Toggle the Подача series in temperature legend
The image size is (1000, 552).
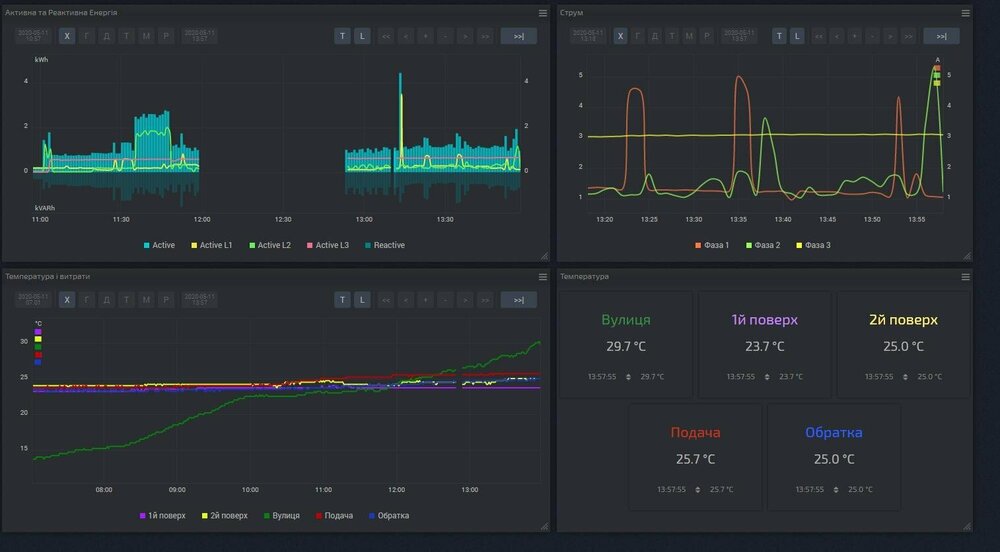pyautogui.click(x=334, y=516)
